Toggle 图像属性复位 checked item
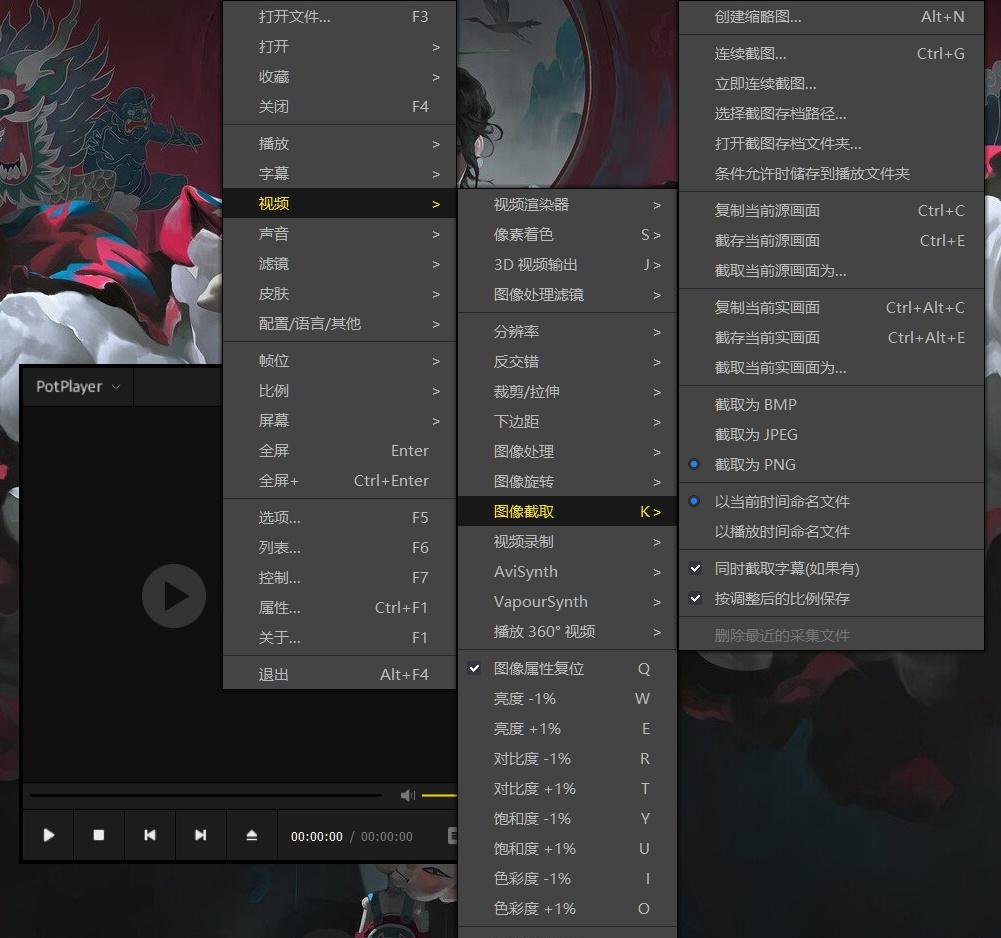This screenshot has width=1001, height=938. (539, 669)
